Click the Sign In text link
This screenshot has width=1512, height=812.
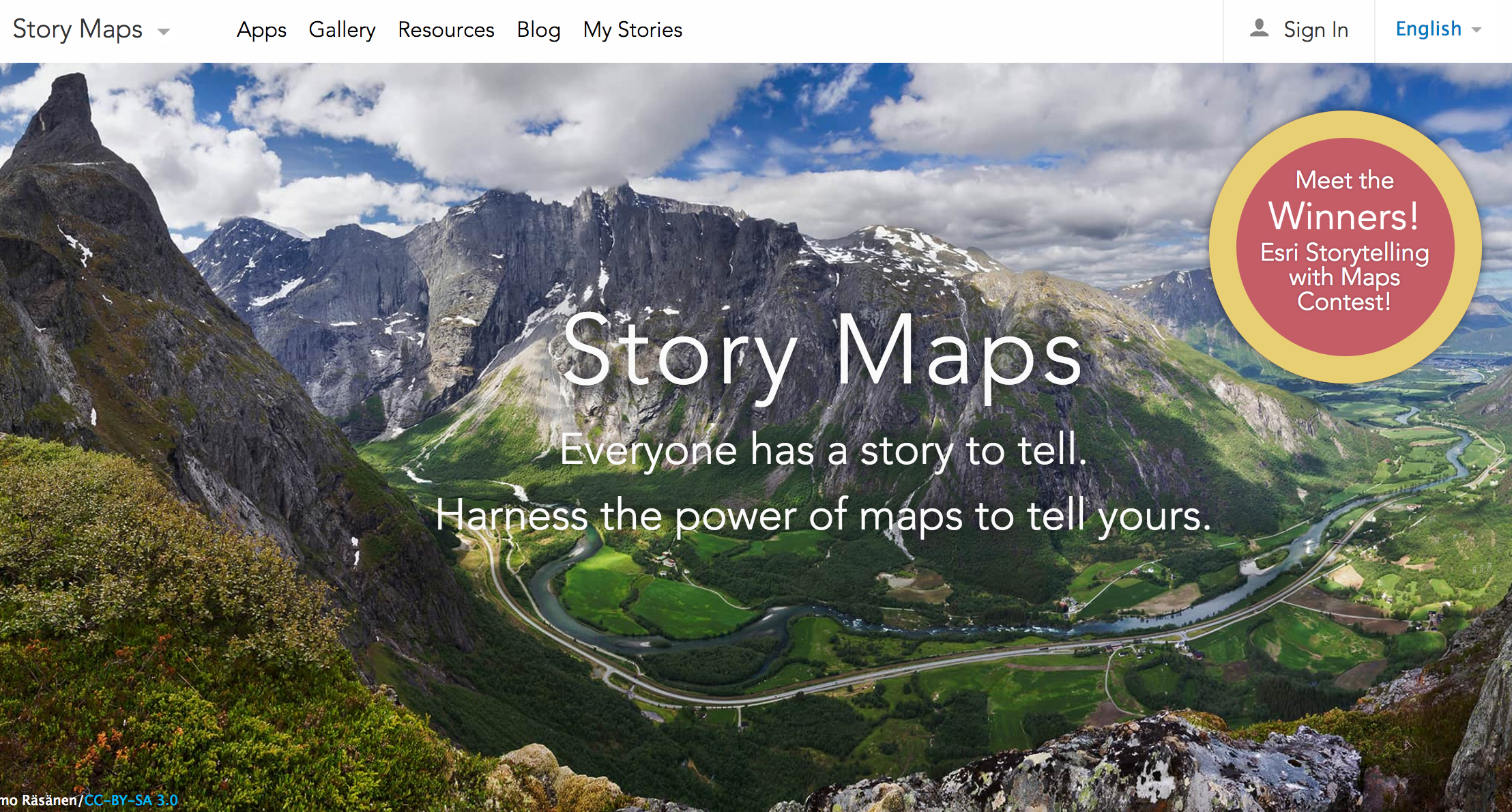click(1315, 30)
